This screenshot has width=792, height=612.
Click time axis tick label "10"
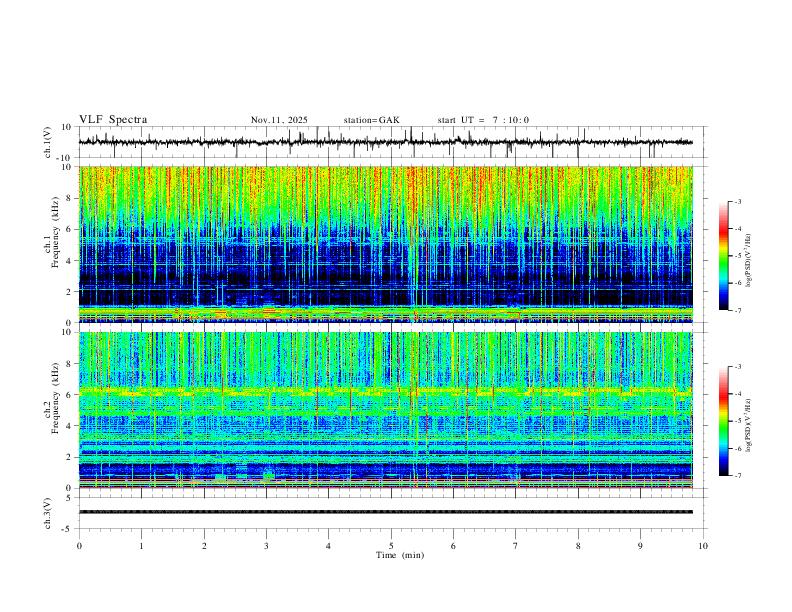703,546
